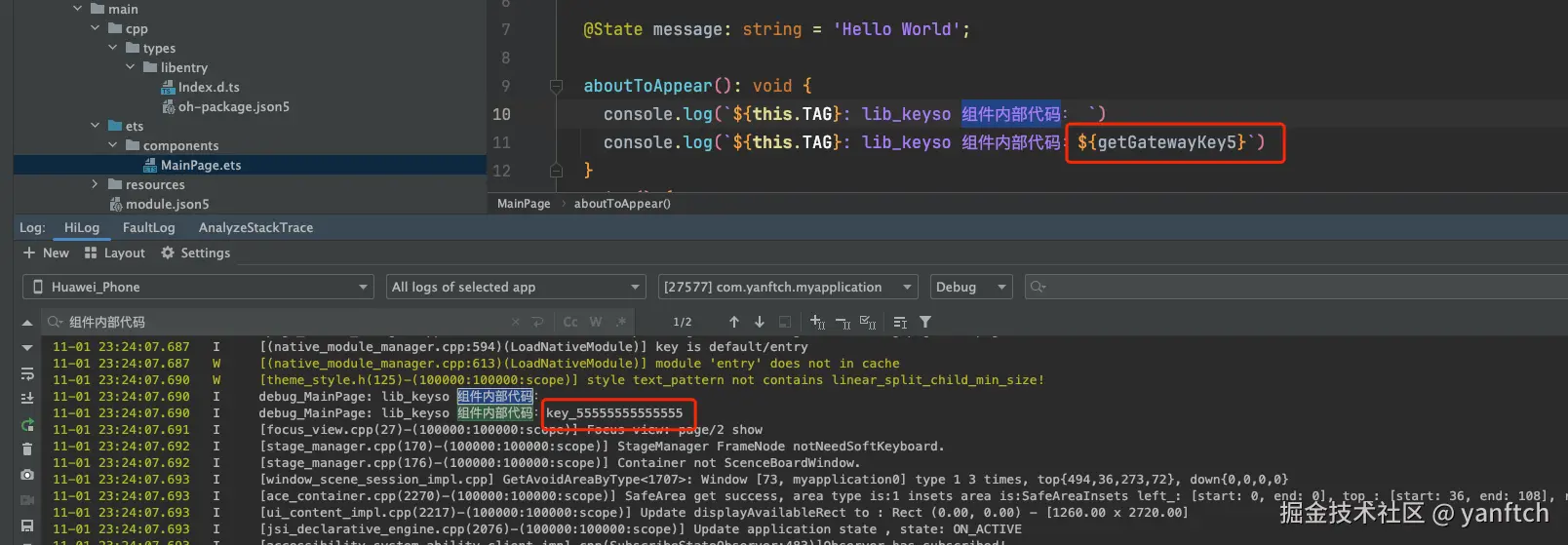The width and height of the screenshot is (1568, 545).
Task: Clear the log with the trash icon
Action: (27, 449)
